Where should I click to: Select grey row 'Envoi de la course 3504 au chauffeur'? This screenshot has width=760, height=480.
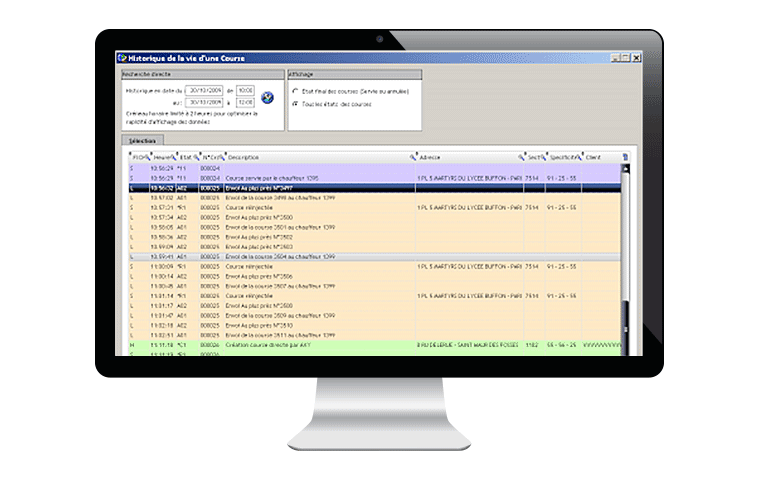pos(375,256)
